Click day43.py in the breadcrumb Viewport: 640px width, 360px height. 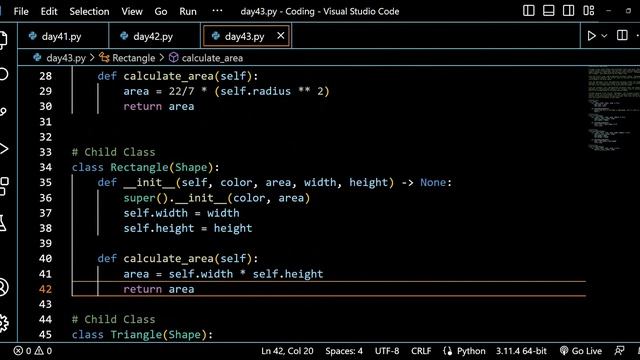66,58
